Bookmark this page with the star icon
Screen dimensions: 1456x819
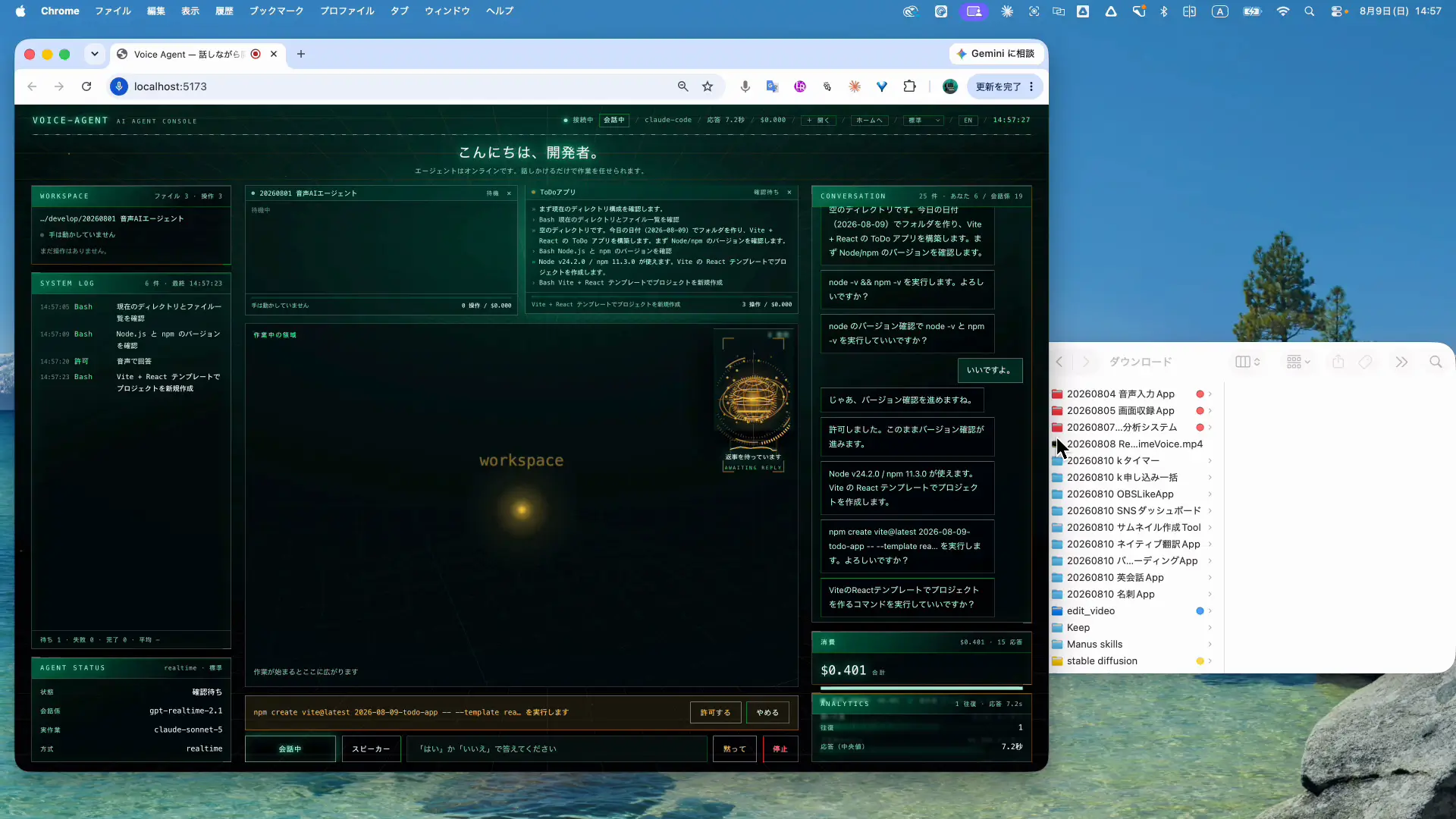point(708,86)
